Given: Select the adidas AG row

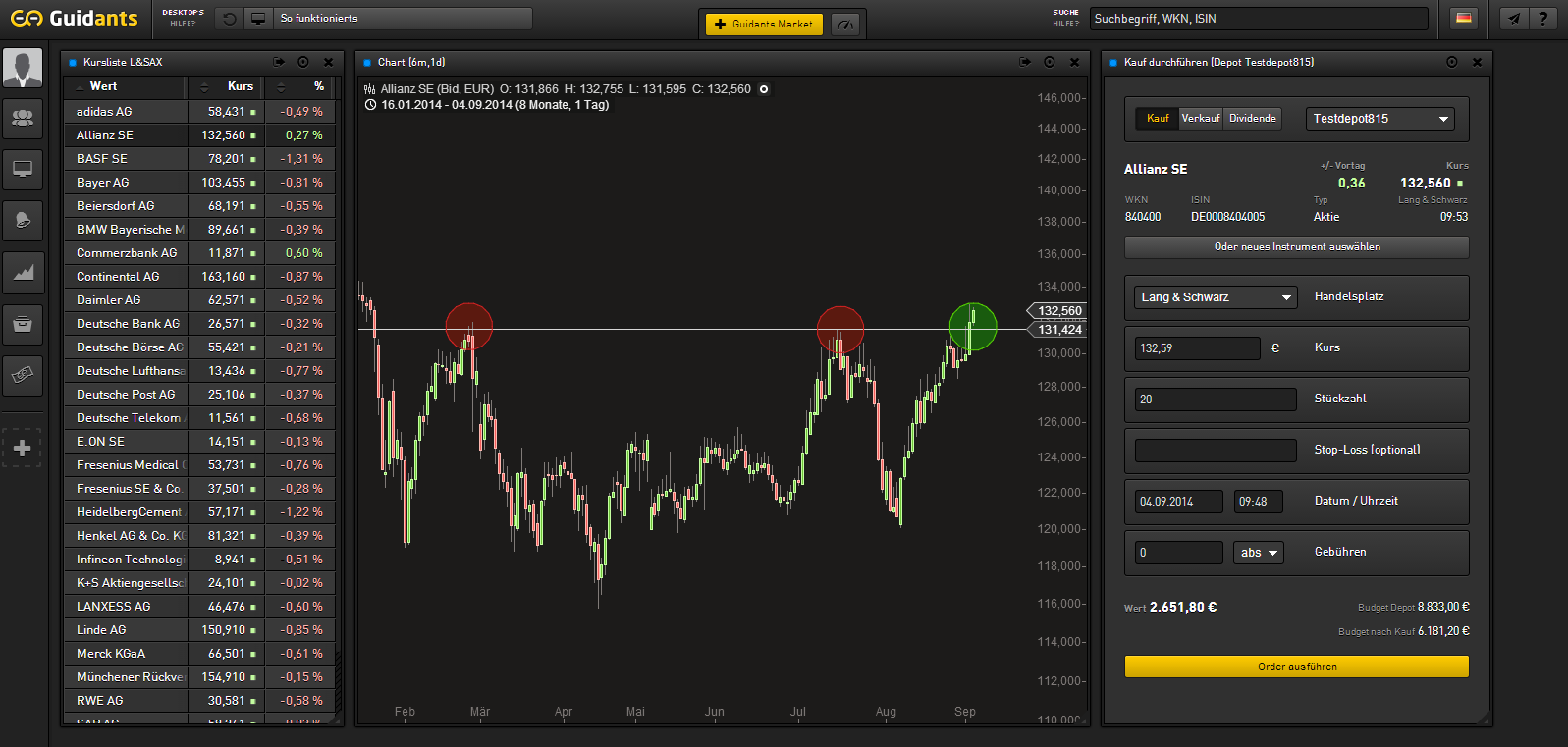Looking at the screenshot, I should pos(199,112).
